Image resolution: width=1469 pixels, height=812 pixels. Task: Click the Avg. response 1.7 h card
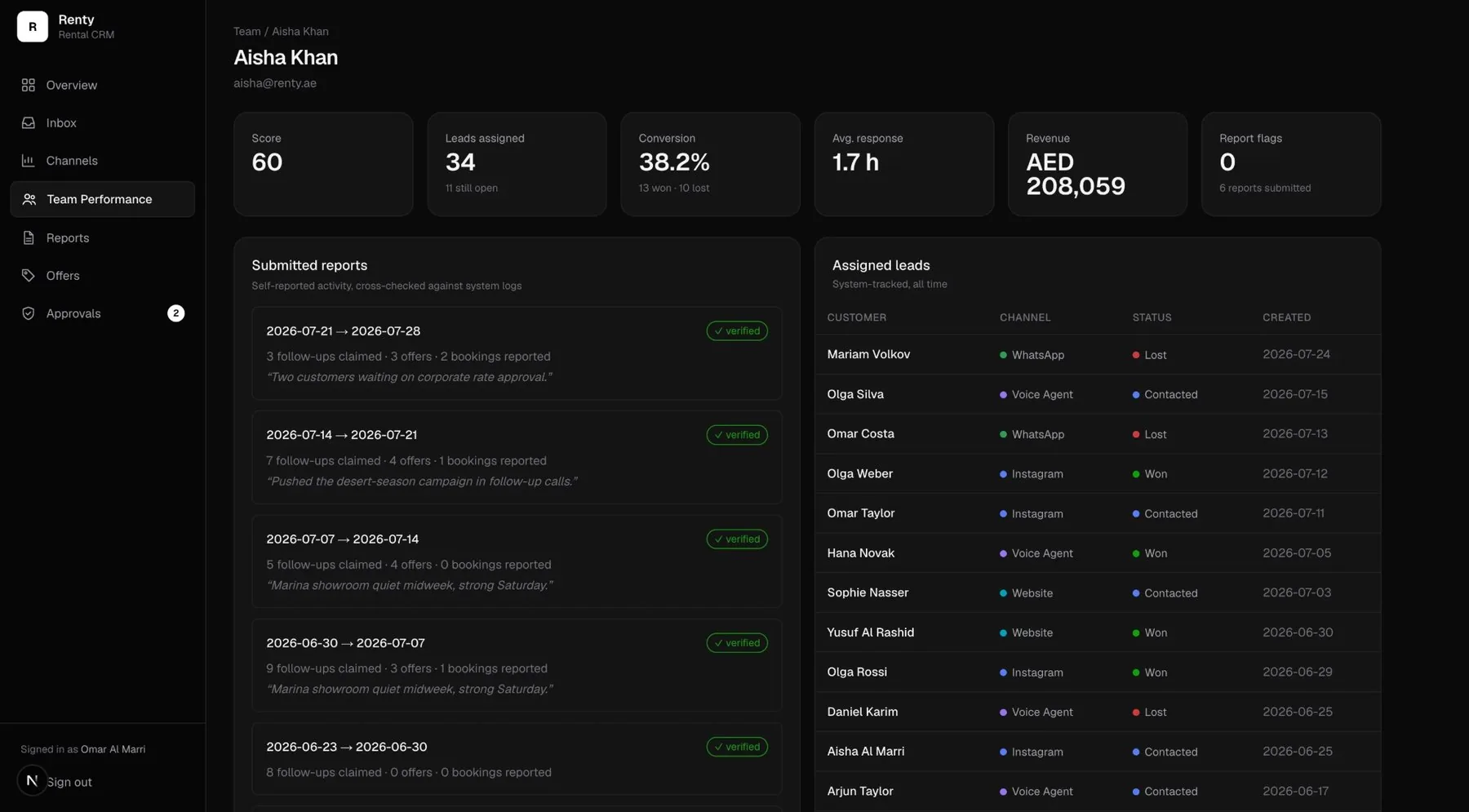904,164
